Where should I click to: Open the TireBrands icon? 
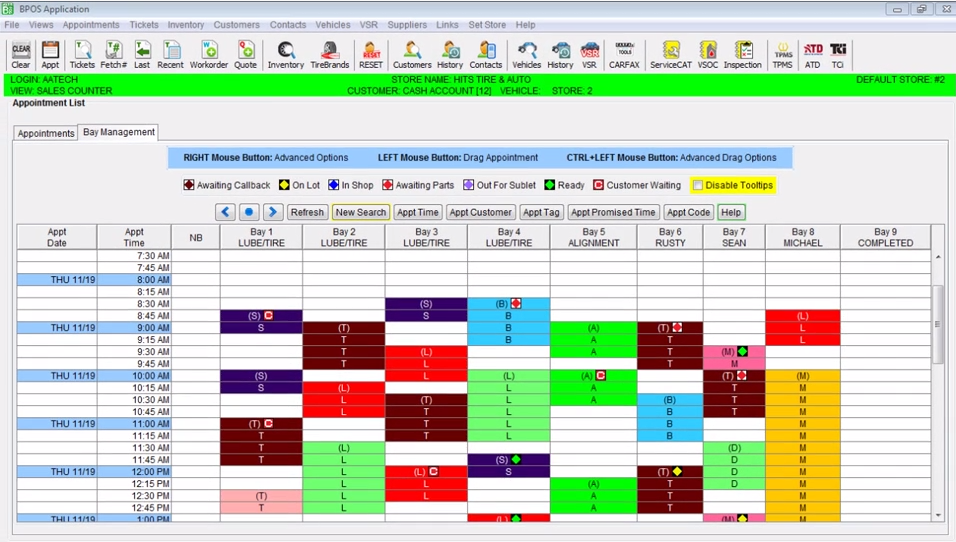[x=329, y=55]
